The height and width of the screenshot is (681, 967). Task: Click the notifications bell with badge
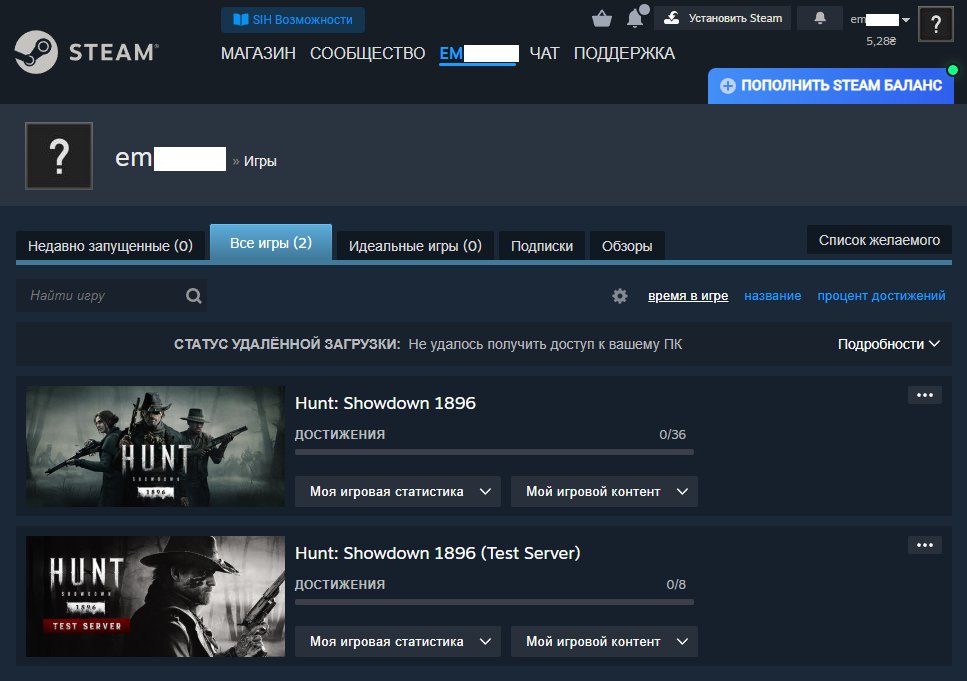pos(635,18)
